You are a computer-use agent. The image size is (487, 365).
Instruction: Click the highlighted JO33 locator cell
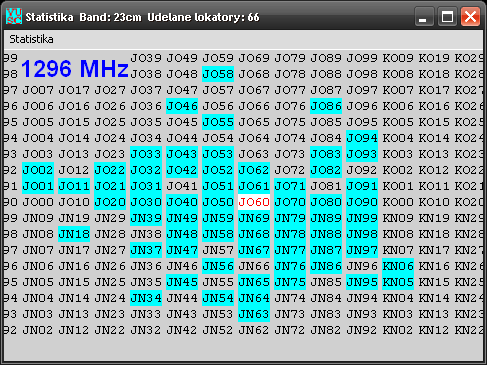click(x=146, y=154)
